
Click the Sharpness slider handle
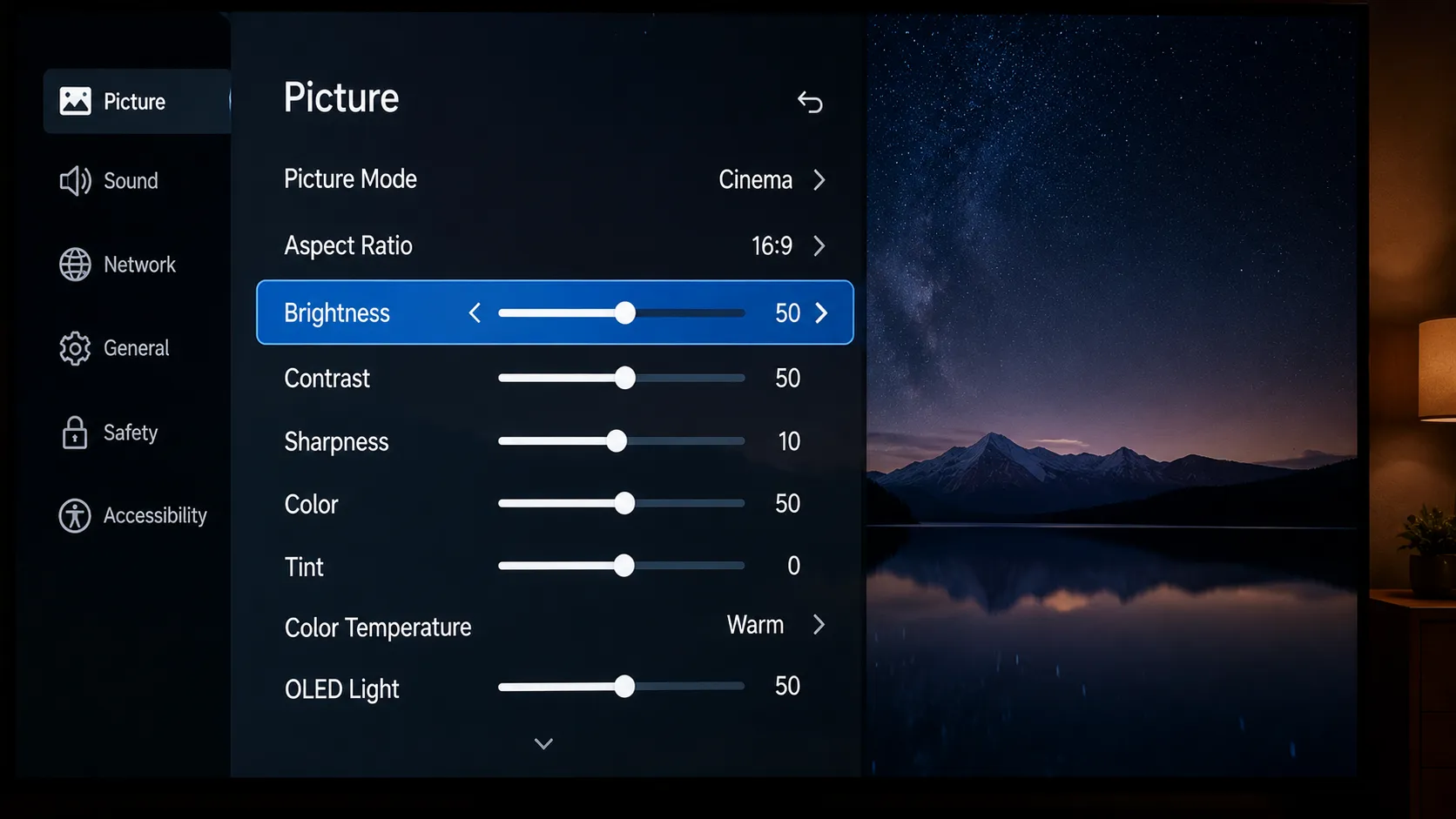(x=617, y=441)
